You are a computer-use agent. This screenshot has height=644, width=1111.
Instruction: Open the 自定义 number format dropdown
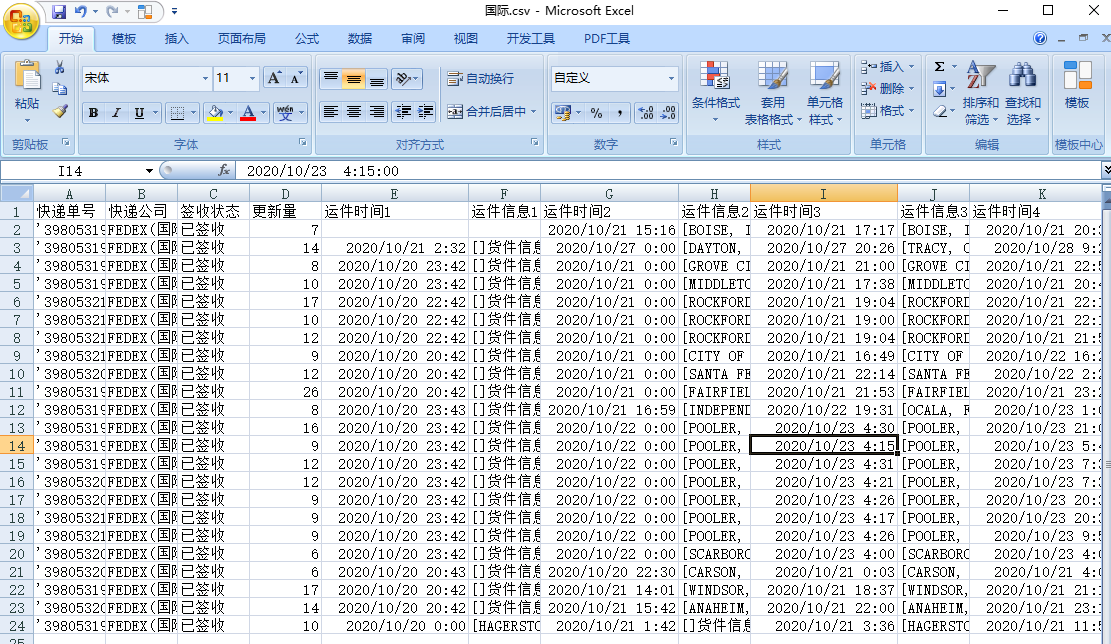tap(671, 78)
